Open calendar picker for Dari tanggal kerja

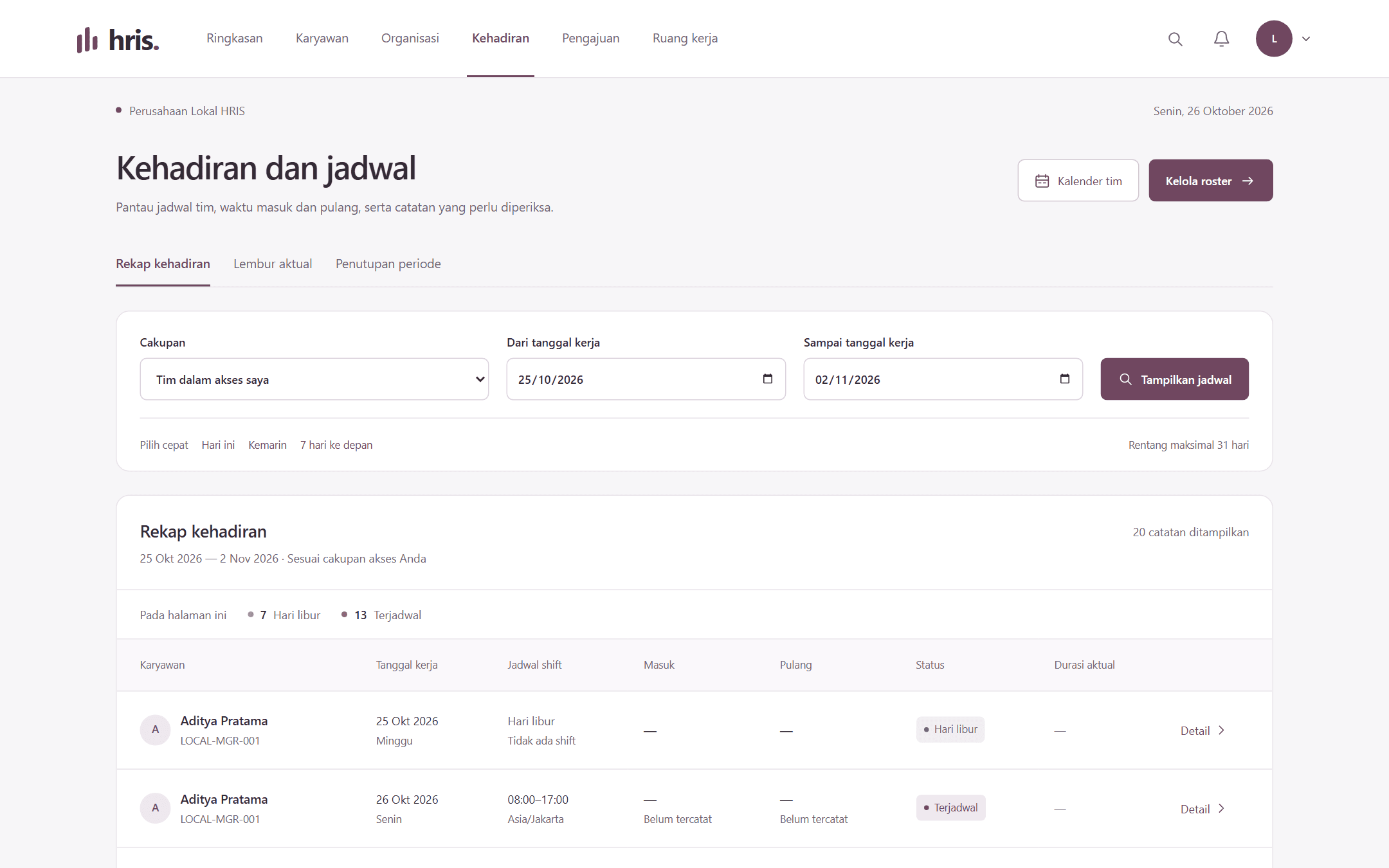(x=768, y=379)
